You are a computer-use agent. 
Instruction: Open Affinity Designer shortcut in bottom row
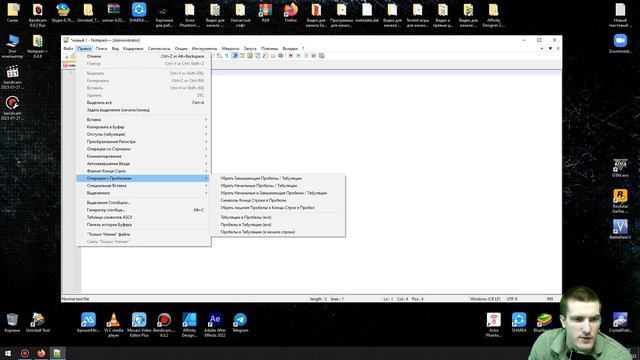tap(189, 325)
